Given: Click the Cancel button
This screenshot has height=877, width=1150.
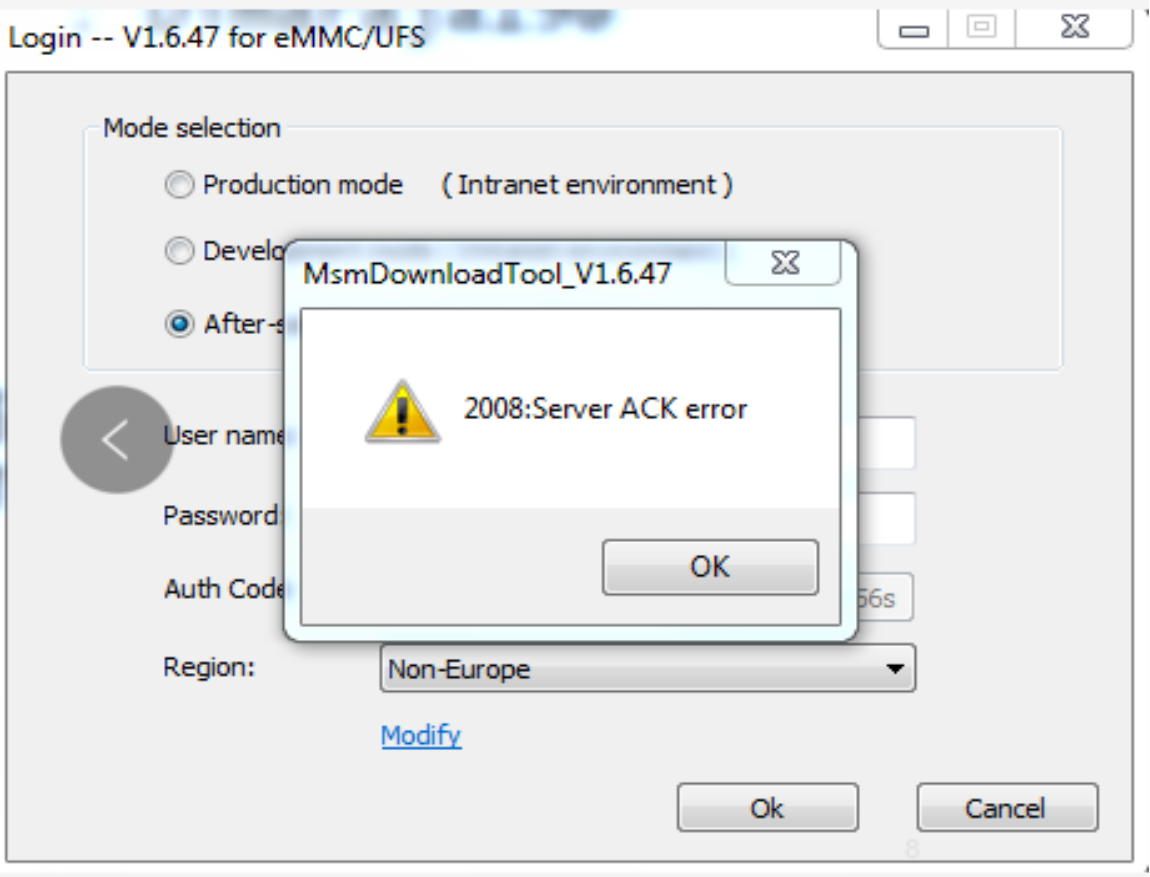Looking at the screenshot, I should [x=1006, y=808].
